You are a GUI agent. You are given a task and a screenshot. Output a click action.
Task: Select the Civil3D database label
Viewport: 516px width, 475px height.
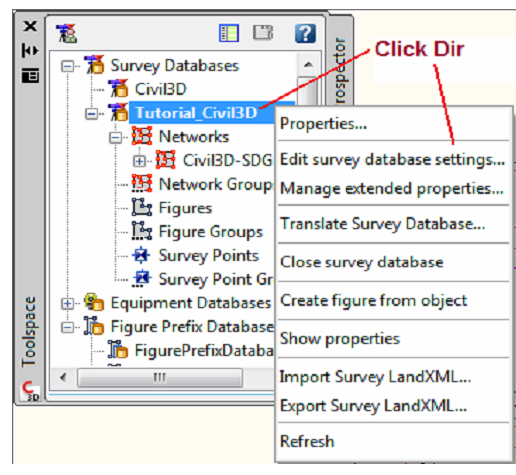(x=160, y=89)
